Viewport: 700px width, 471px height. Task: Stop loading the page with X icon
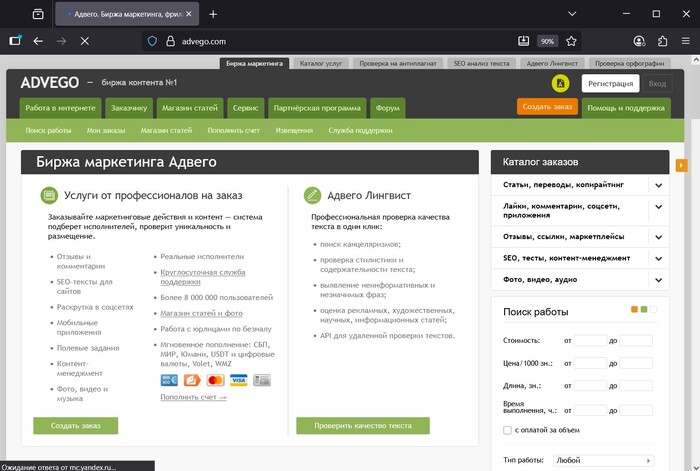(x=85, y=41)
